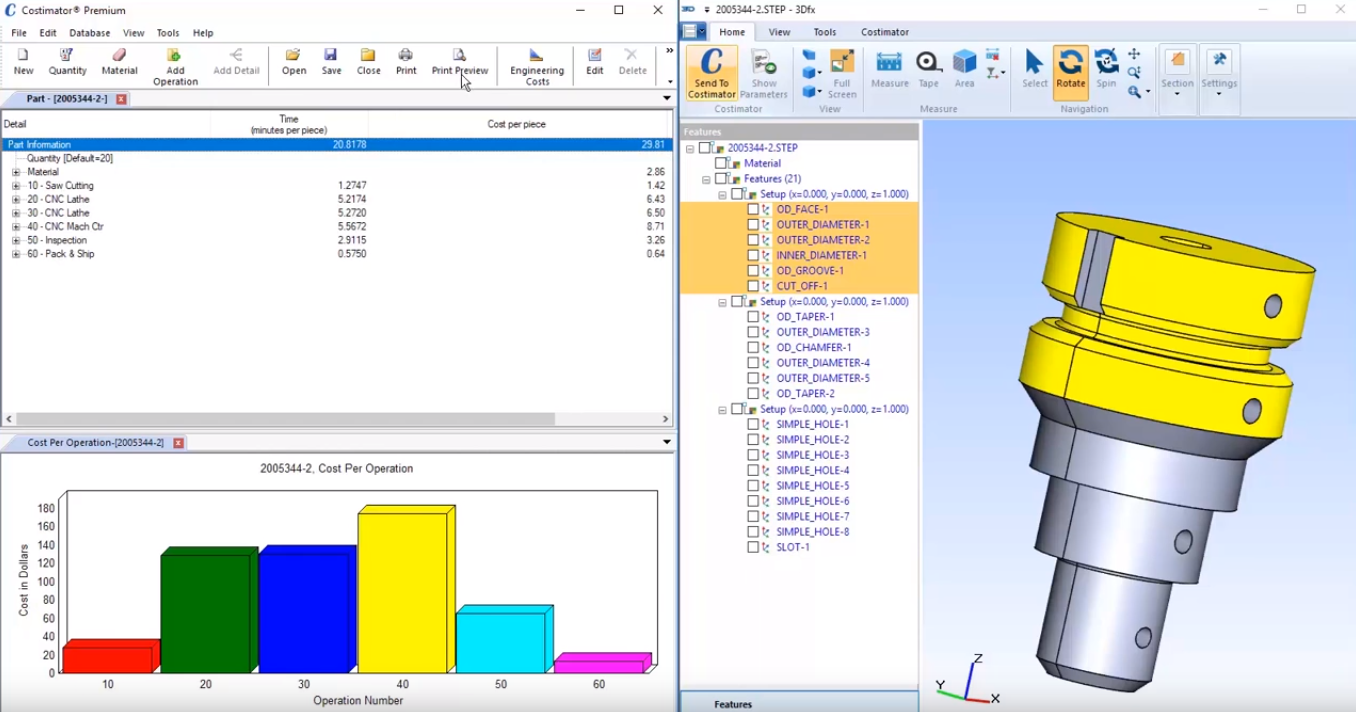
Task: Check the OD_FACE-1 feature checkbox
Action: [753, 210]
